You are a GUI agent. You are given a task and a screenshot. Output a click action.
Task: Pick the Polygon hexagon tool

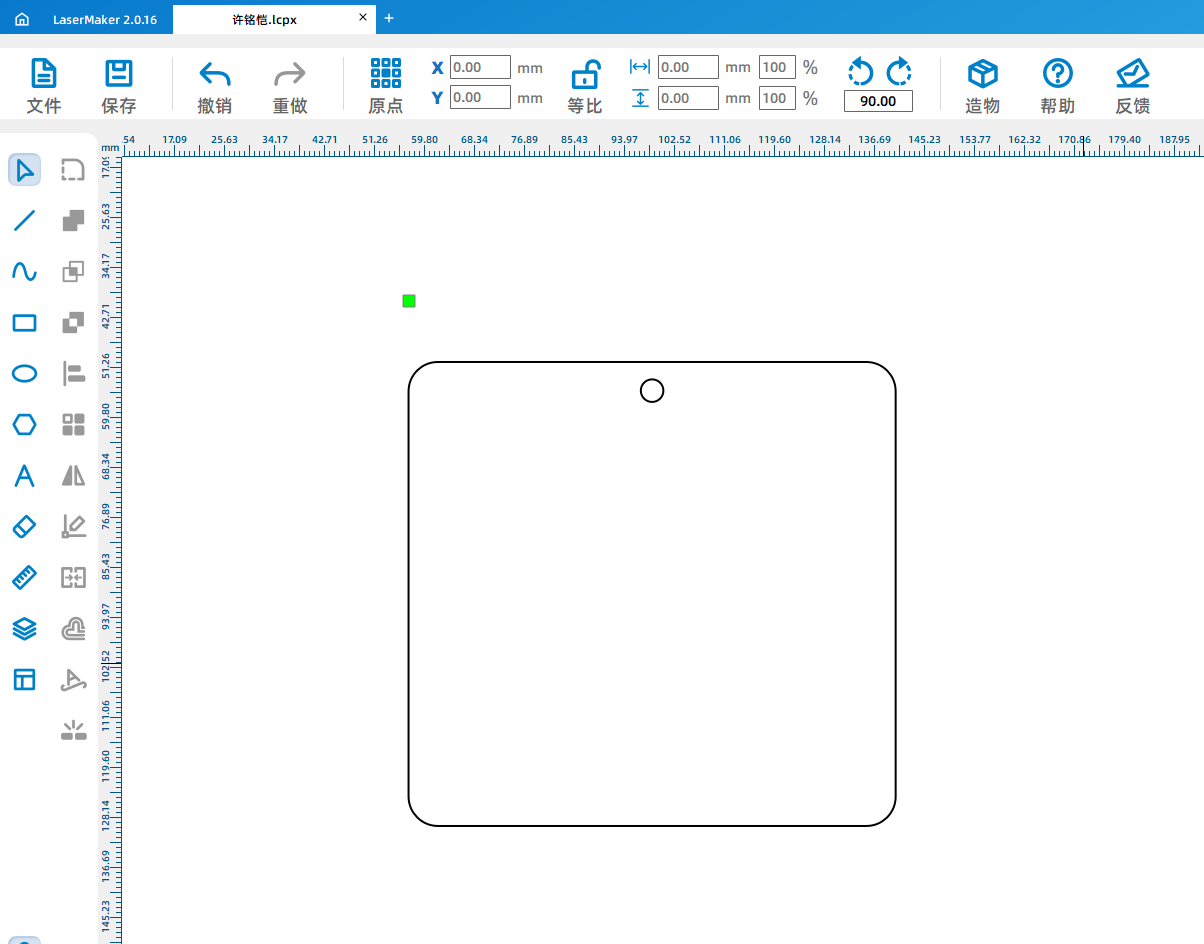pyautogui.click(x=24, y=425)
